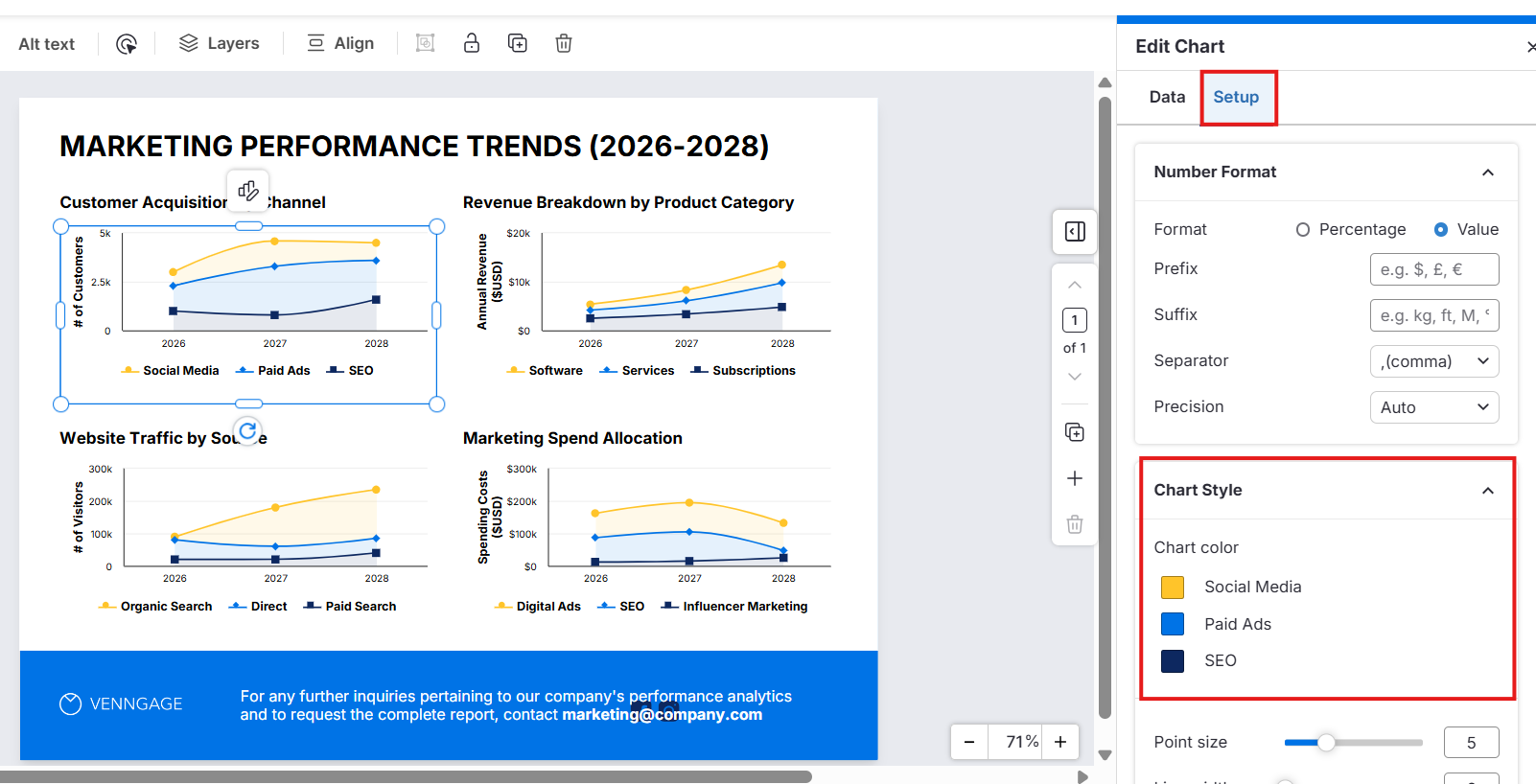Open the Separator comma dropdown
The height and width of the screenshot is (784, 1536).
point(1433,361)
